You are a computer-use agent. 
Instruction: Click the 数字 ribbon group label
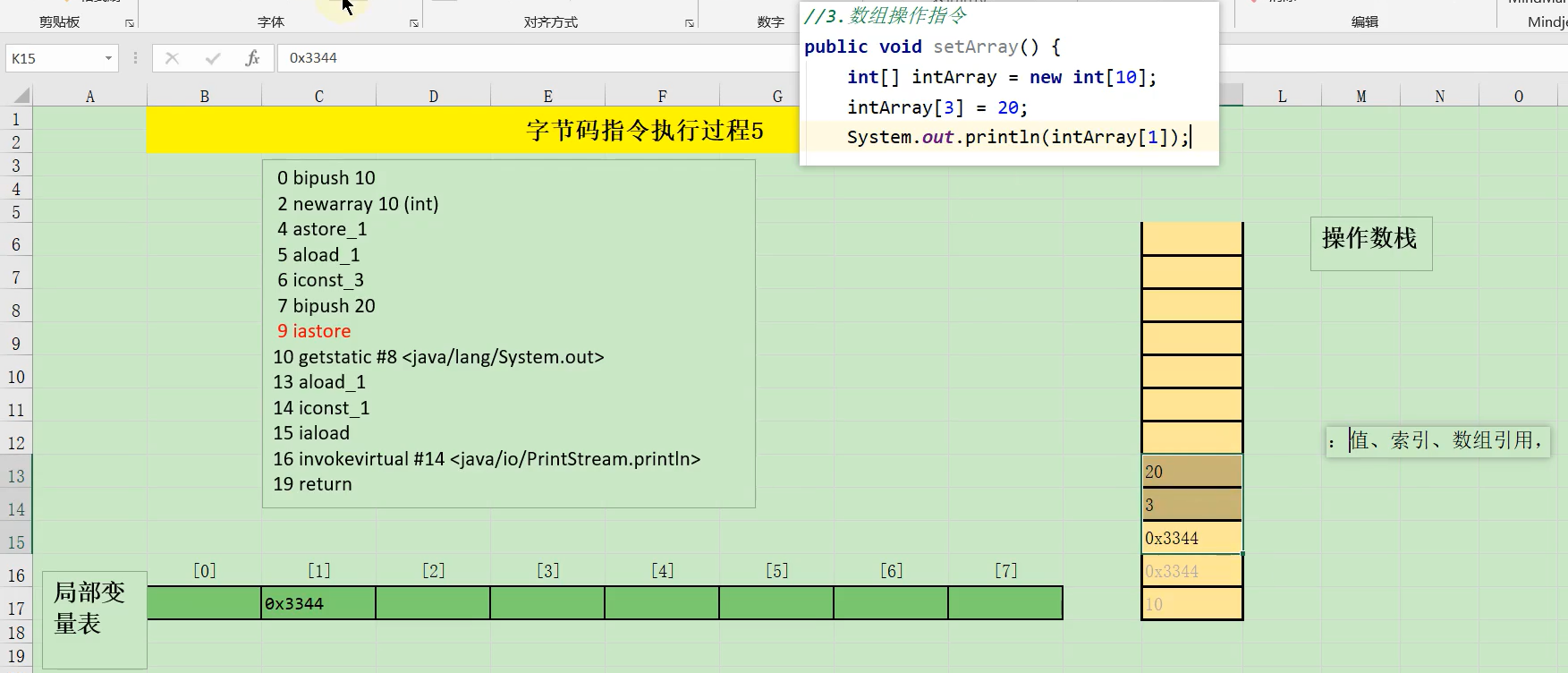pos(770,22)
